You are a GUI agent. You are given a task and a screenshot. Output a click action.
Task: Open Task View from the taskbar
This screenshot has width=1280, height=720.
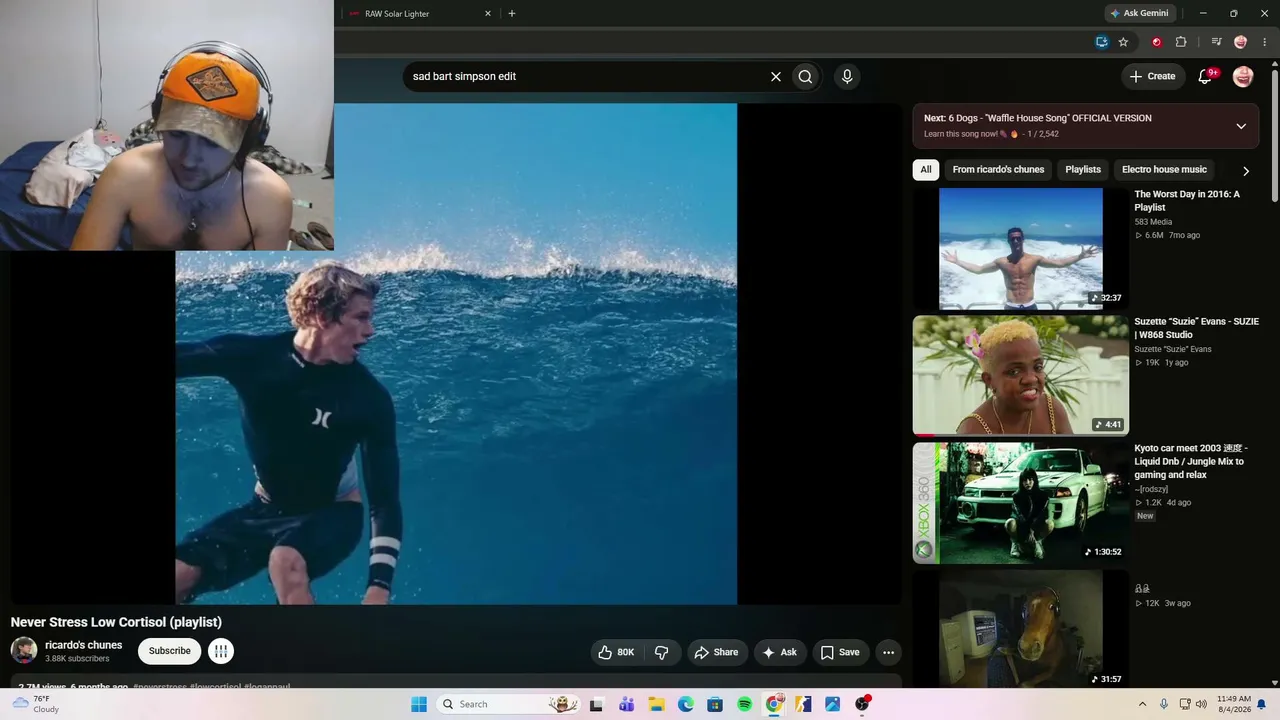tap(597, 704)
